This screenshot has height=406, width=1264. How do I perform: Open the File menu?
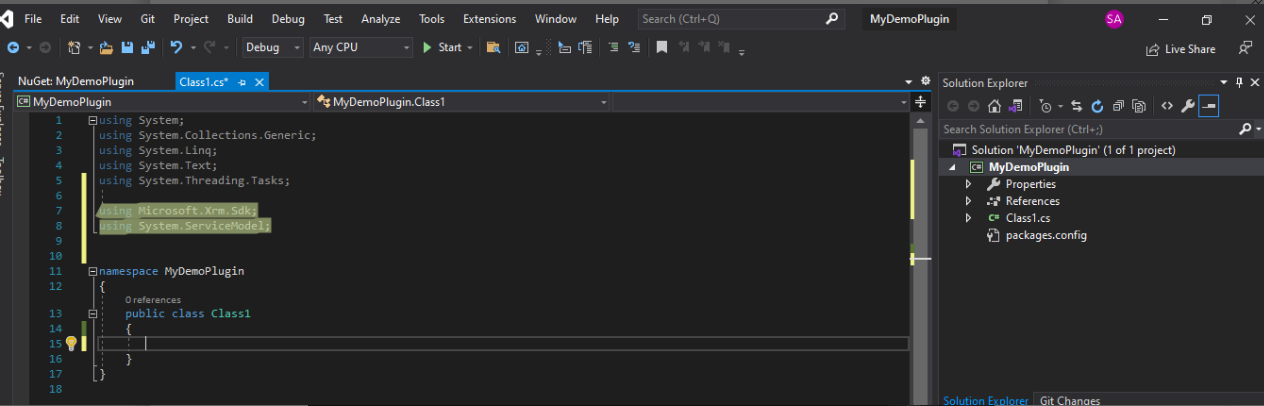coord(32,19)
